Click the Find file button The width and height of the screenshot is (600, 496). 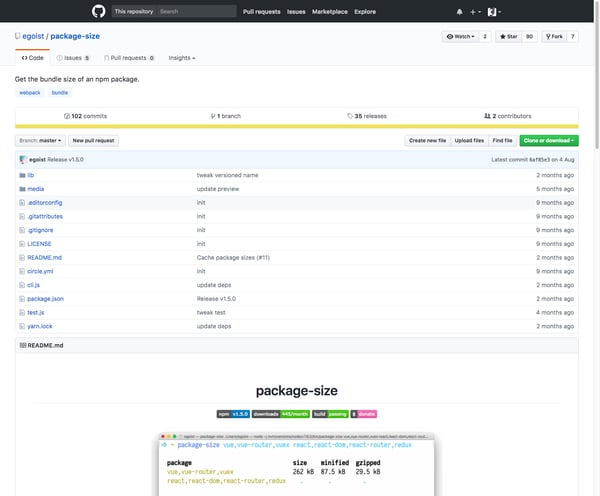click(502, 141)
